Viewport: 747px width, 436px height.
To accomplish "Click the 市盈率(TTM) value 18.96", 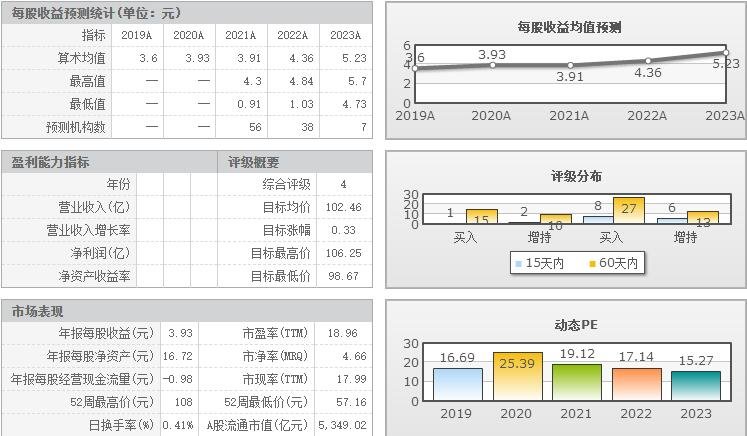I will tap(343, 334).
